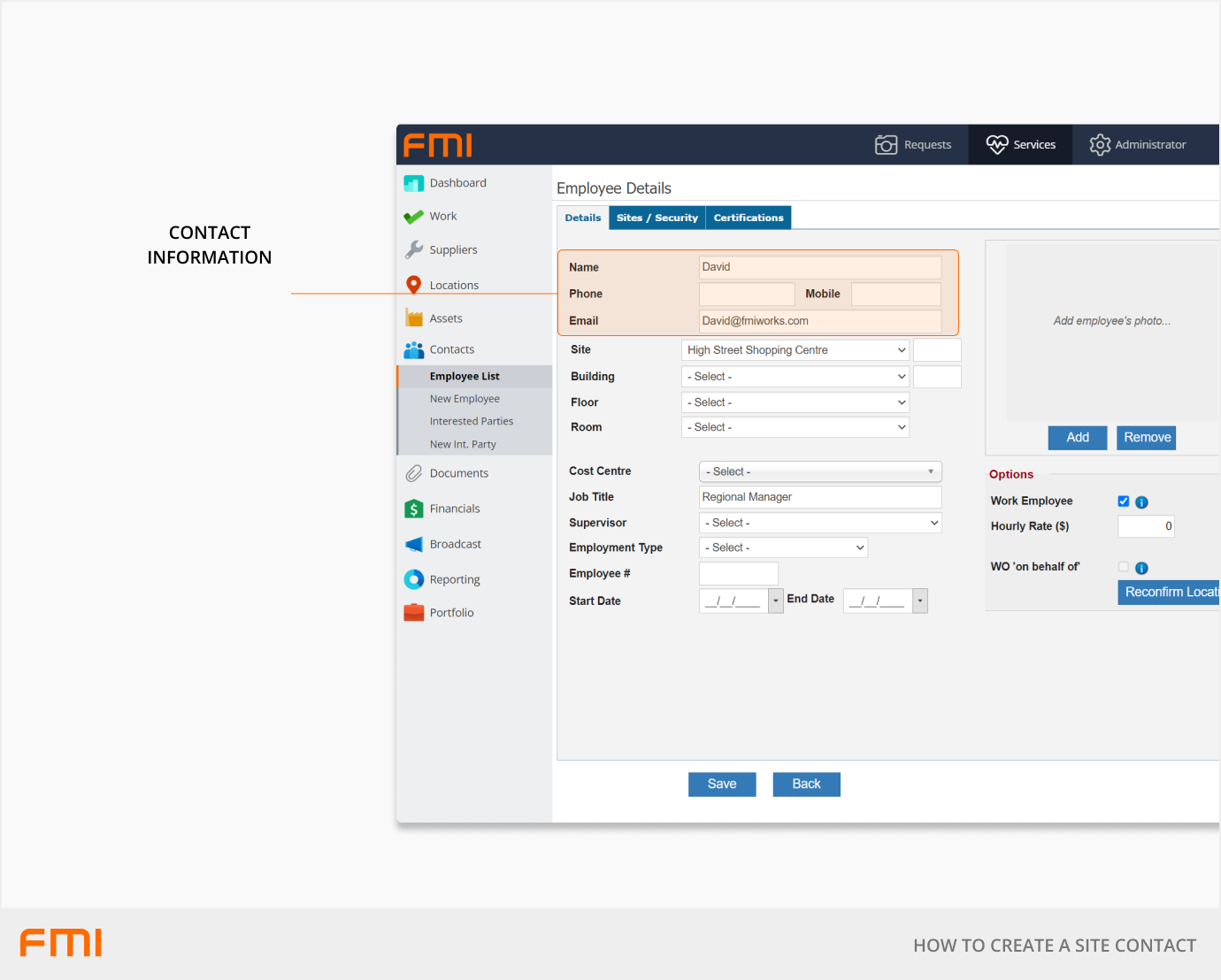Click the Job Title input field
The image size is (1221, 980).
pos(819,497)
